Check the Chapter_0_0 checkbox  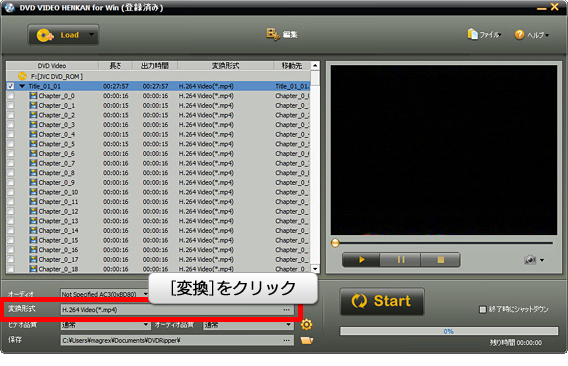11,96
